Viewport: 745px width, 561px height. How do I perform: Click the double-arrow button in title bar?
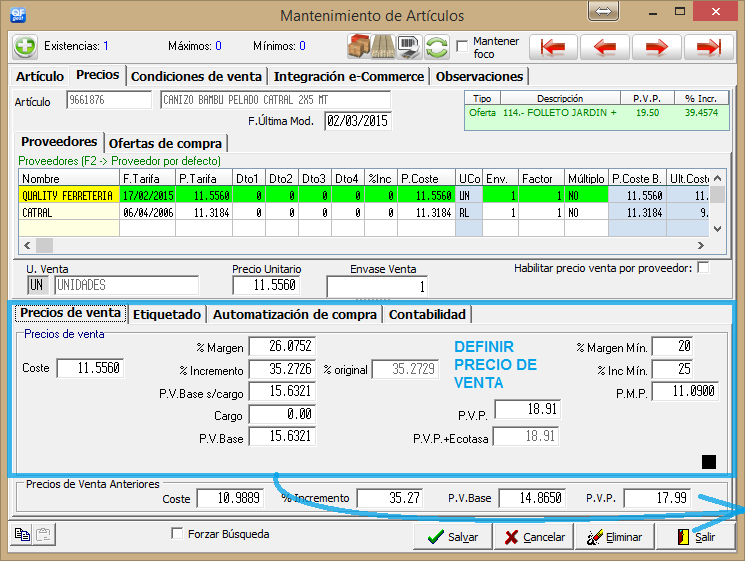coord(603,11)
